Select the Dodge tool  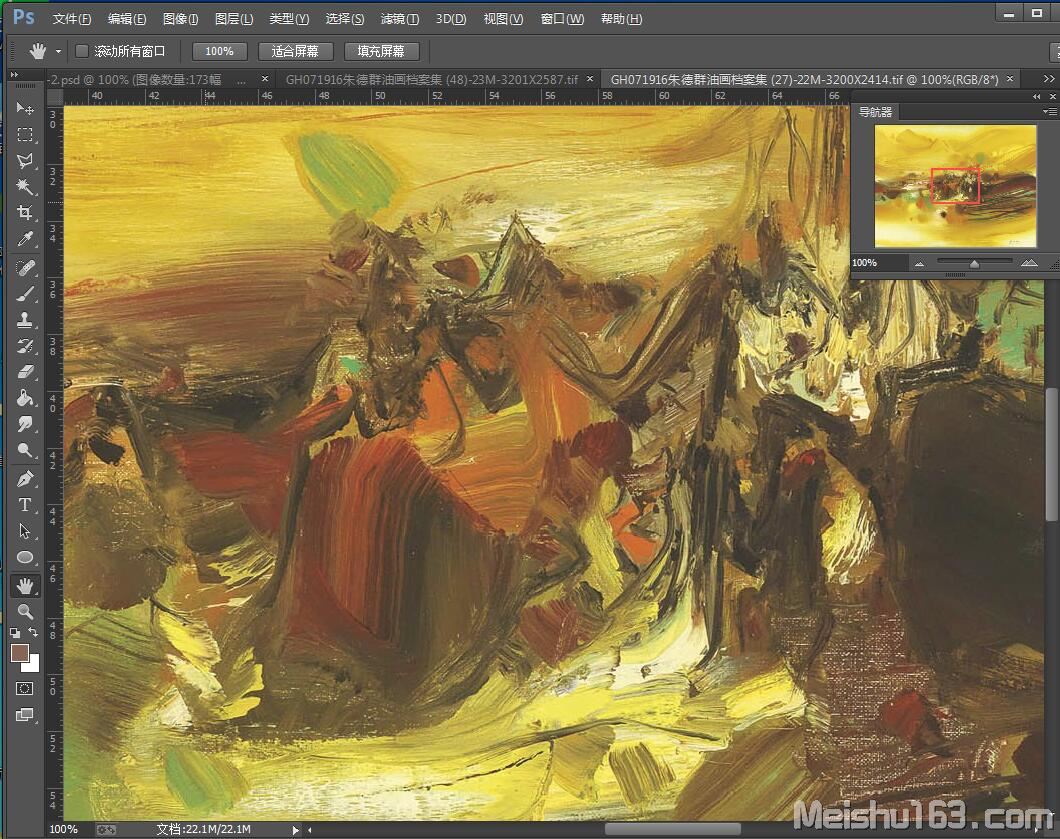[25, 450]
